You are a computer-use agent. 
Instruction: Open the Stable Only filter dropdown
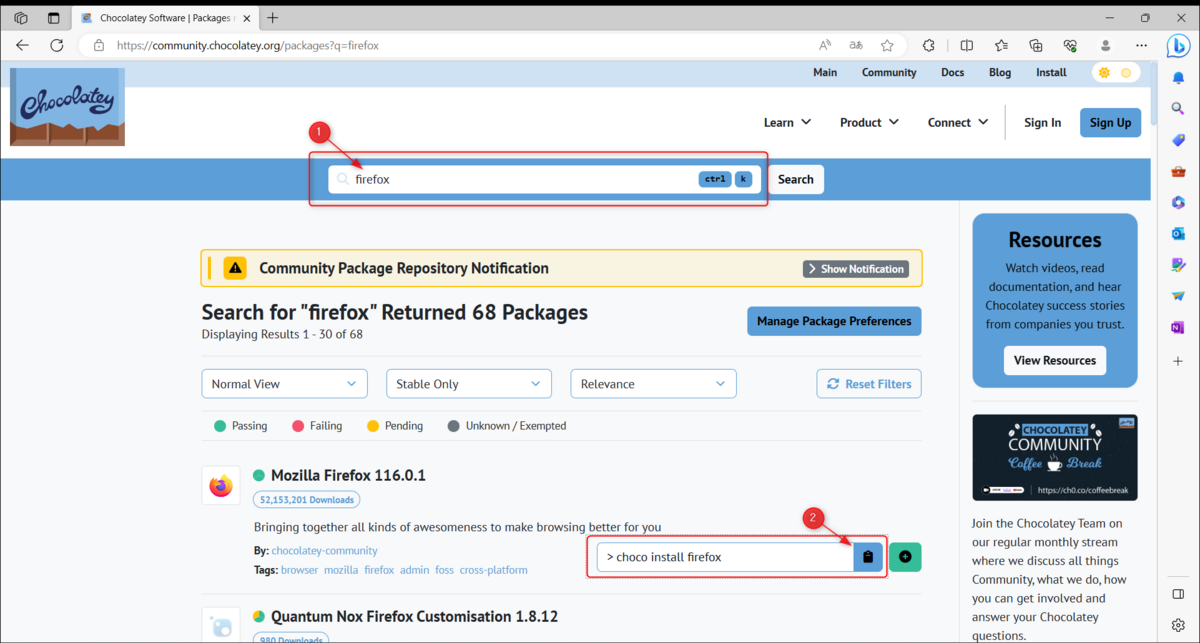(469, 384)
